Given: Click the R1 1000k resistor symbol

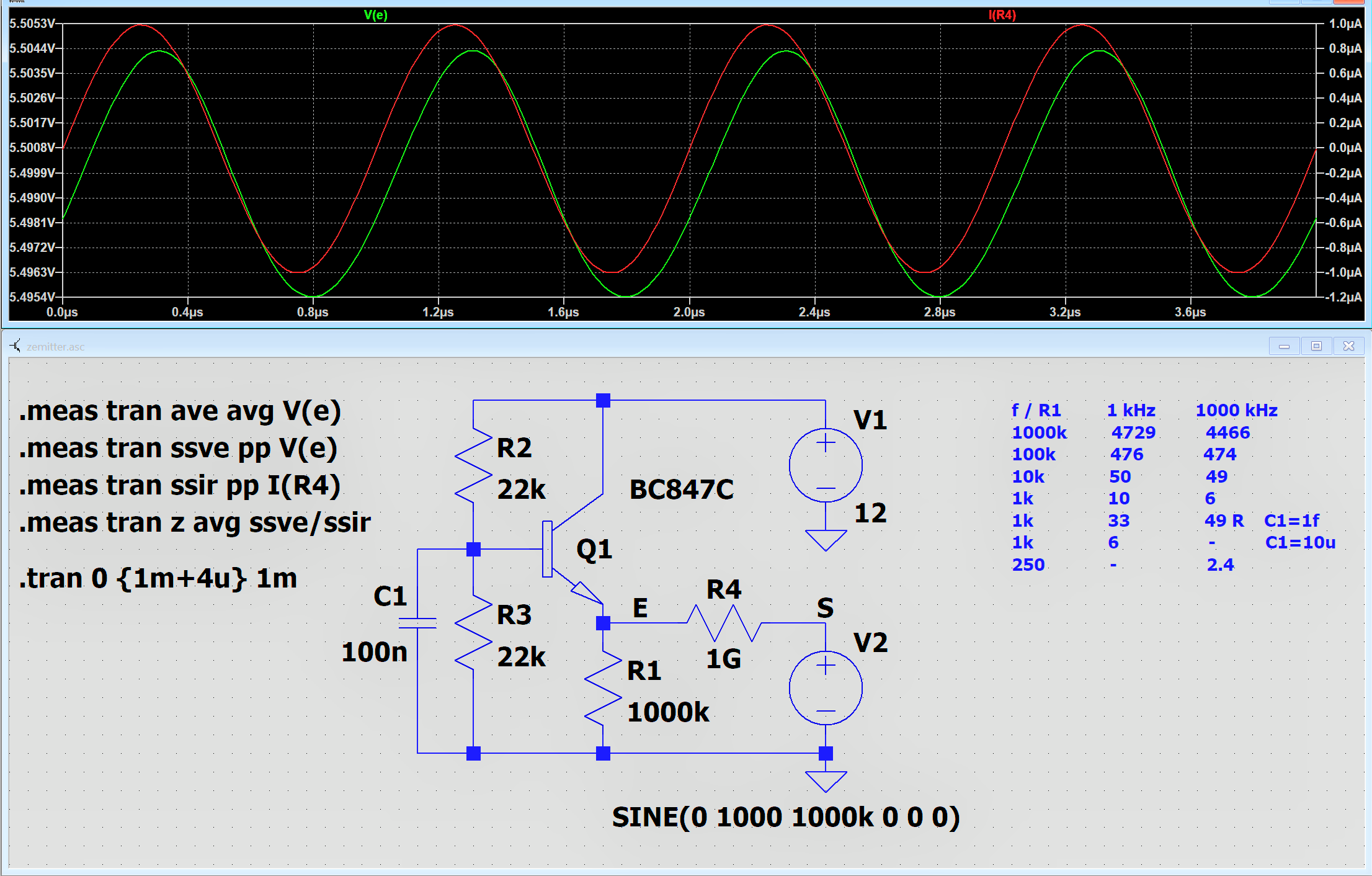Looking at the screenshot, I should pyautogui.click(x=603, y=689).
